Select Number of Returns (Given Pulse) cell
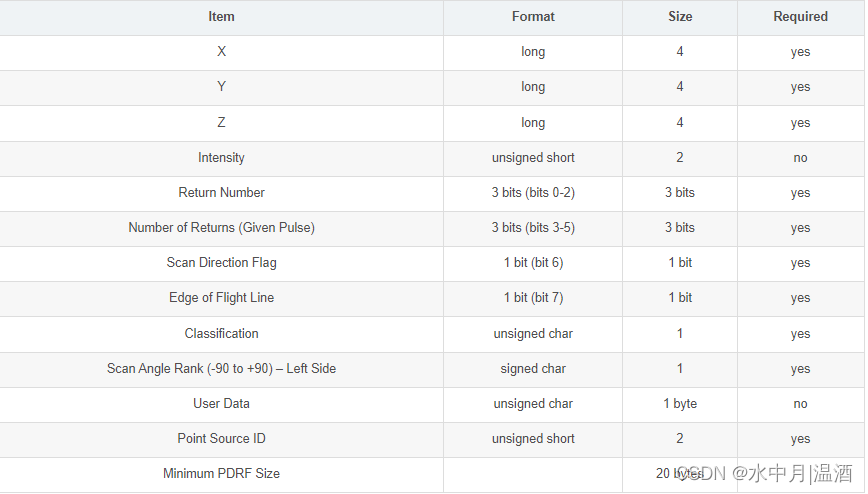868x494 pixels. pos(221,228)
